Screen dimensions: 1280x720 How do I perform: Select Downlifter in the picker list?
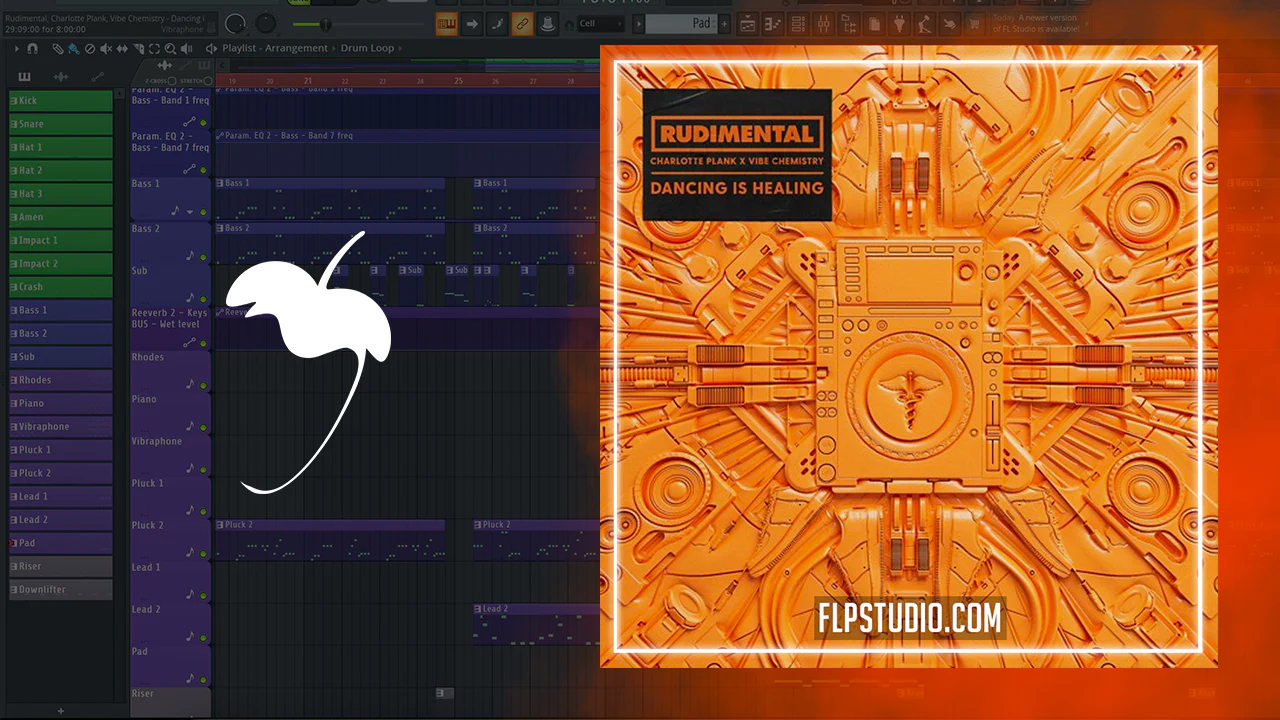61,590
